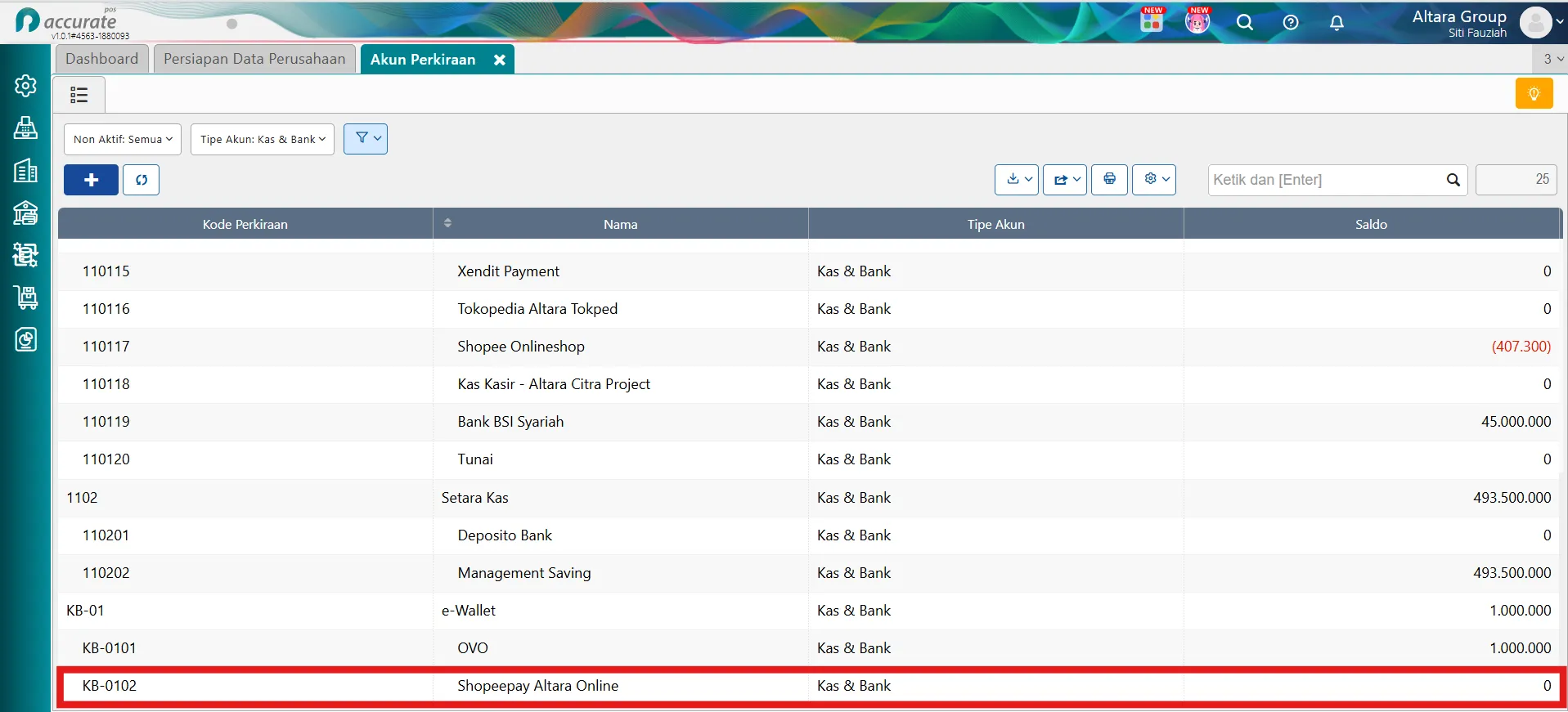Open the second sidebar module icon below the gear
The image size is (1568, 712).
[x=25, y=128]
